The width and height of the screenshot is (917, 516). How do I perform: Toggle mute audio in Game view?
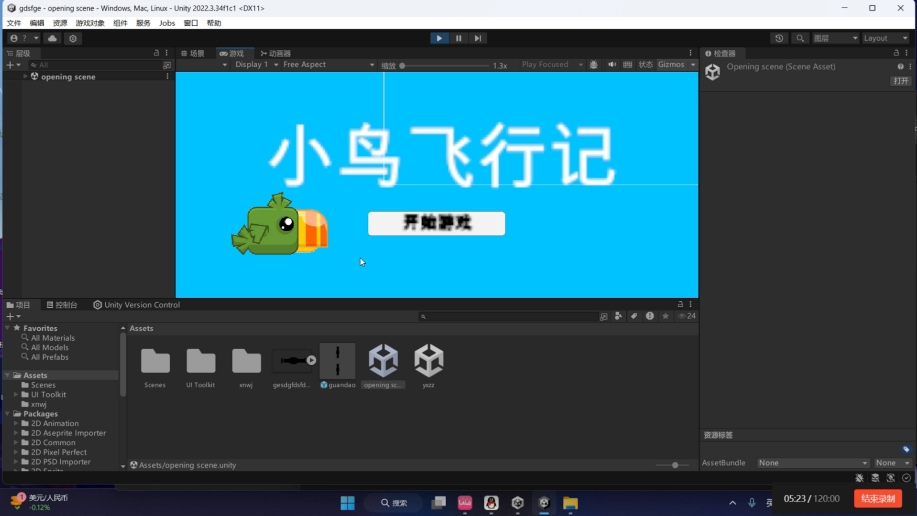pyautogui.click(x=612, y=65)
